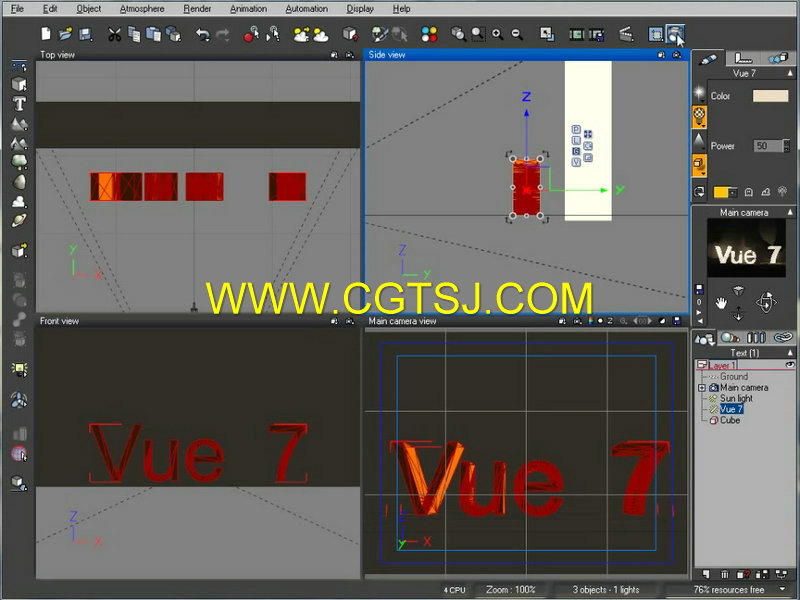The width and height of the screenshot is (800, 600).
Task: Open a scene with the folder icon
Action: pos(65,34)
